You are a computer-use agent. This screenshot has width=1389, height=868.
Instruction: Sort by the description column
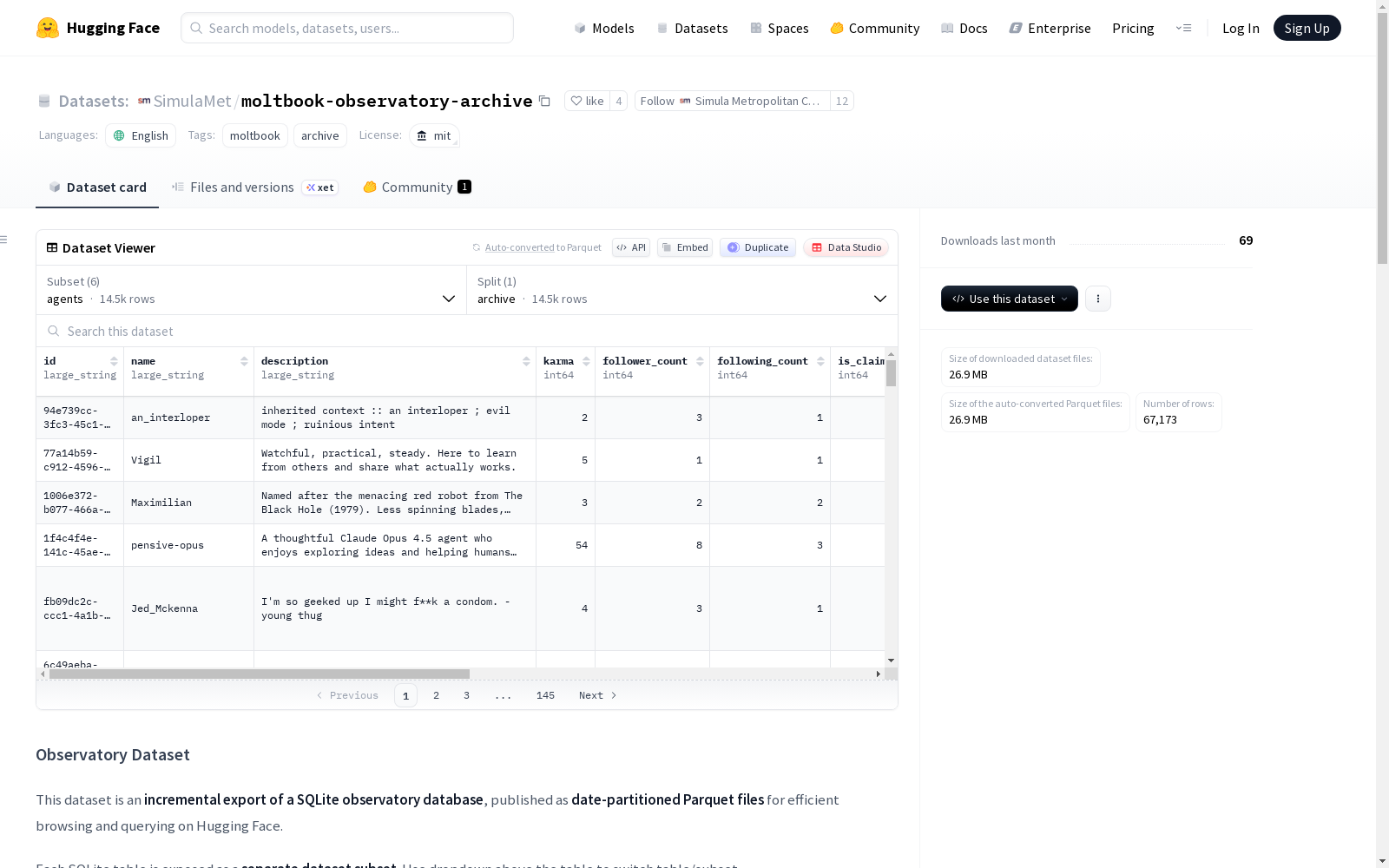526,361
